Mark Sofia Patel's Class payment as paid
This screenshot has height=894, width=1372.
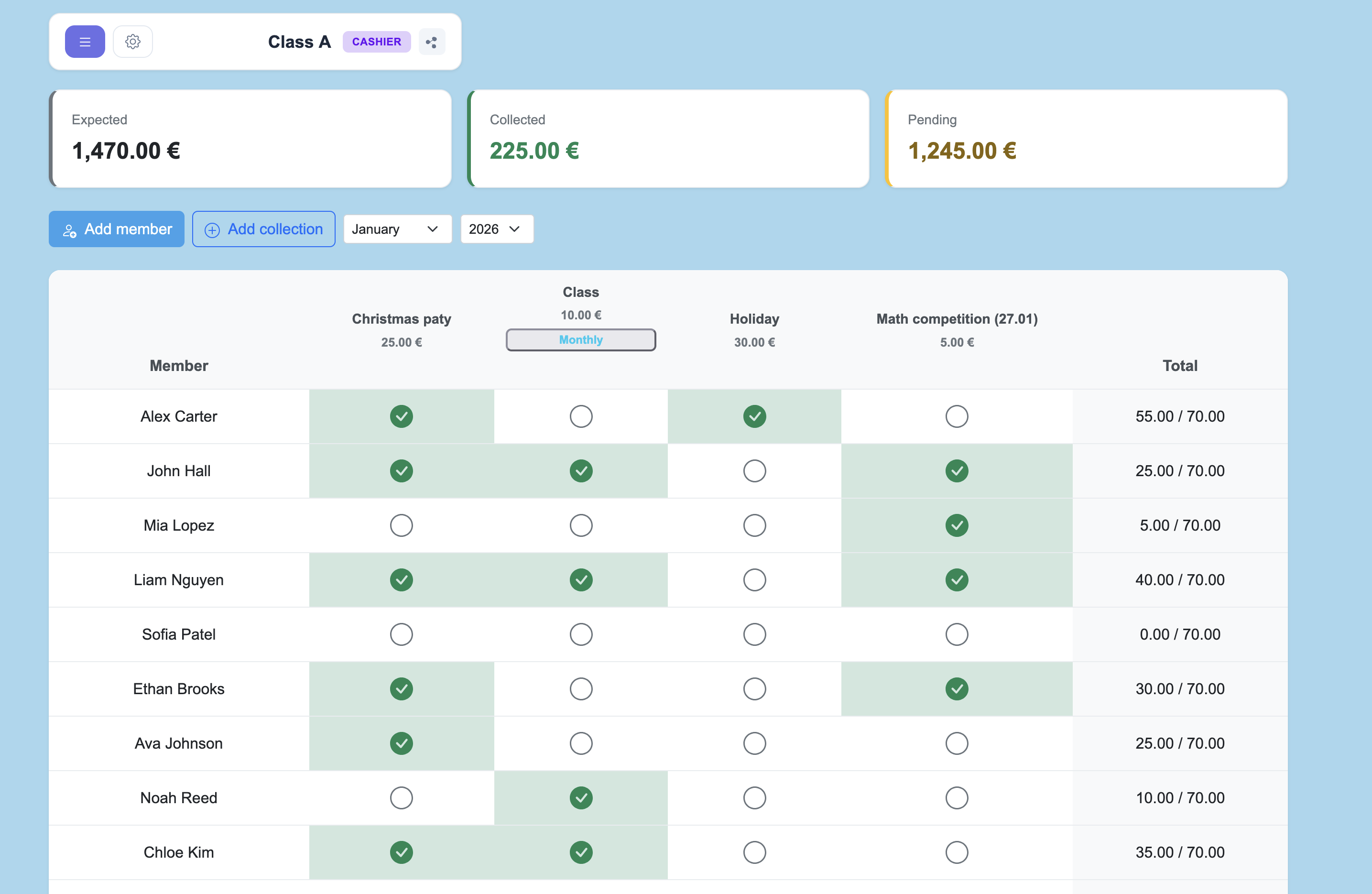[580, 634]
